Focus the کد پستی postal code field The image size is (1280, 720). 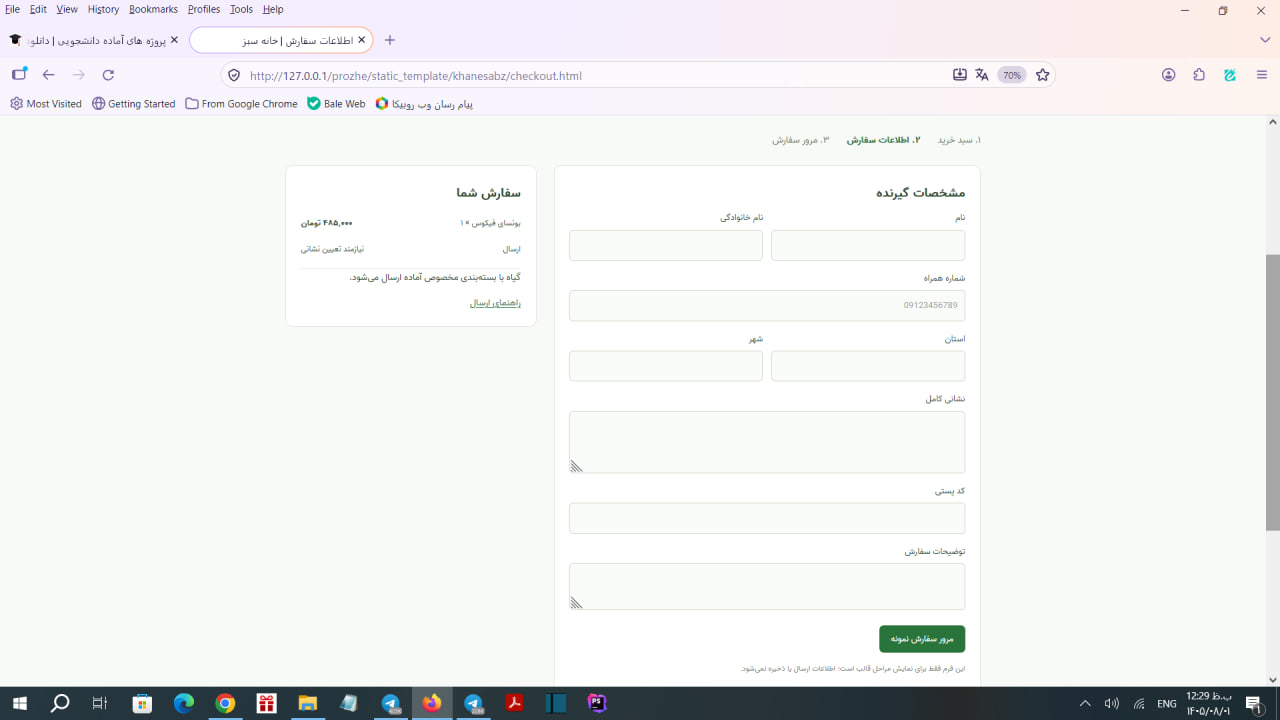767,518
